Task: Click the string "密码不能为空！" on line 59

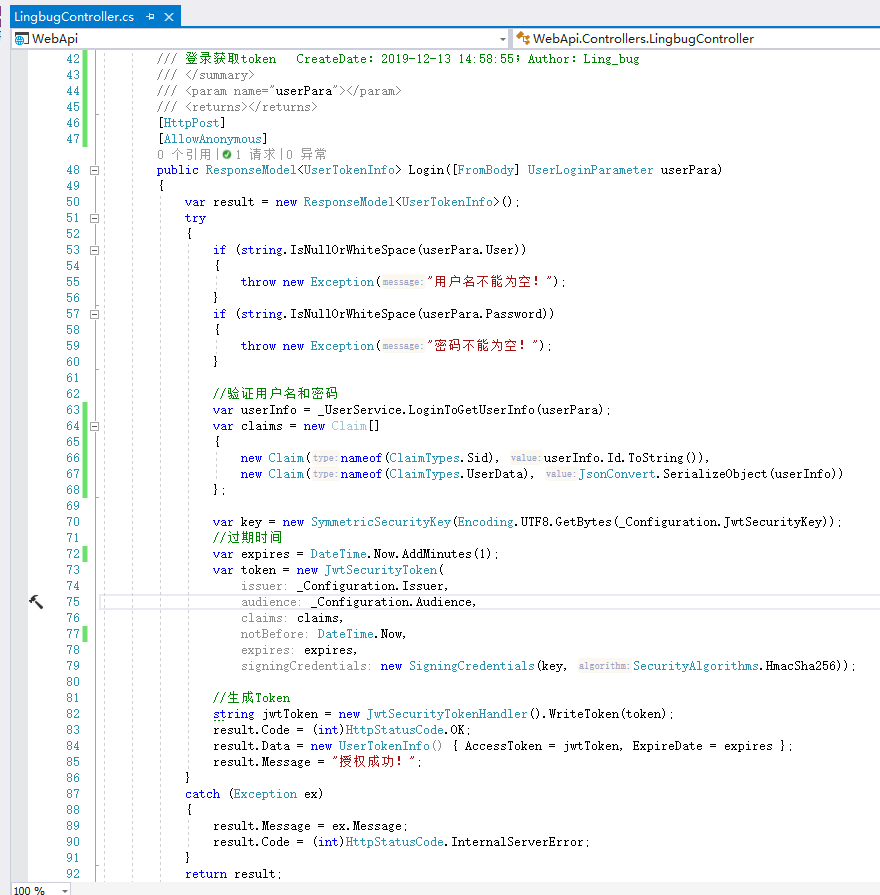Action: pos(482,346)
